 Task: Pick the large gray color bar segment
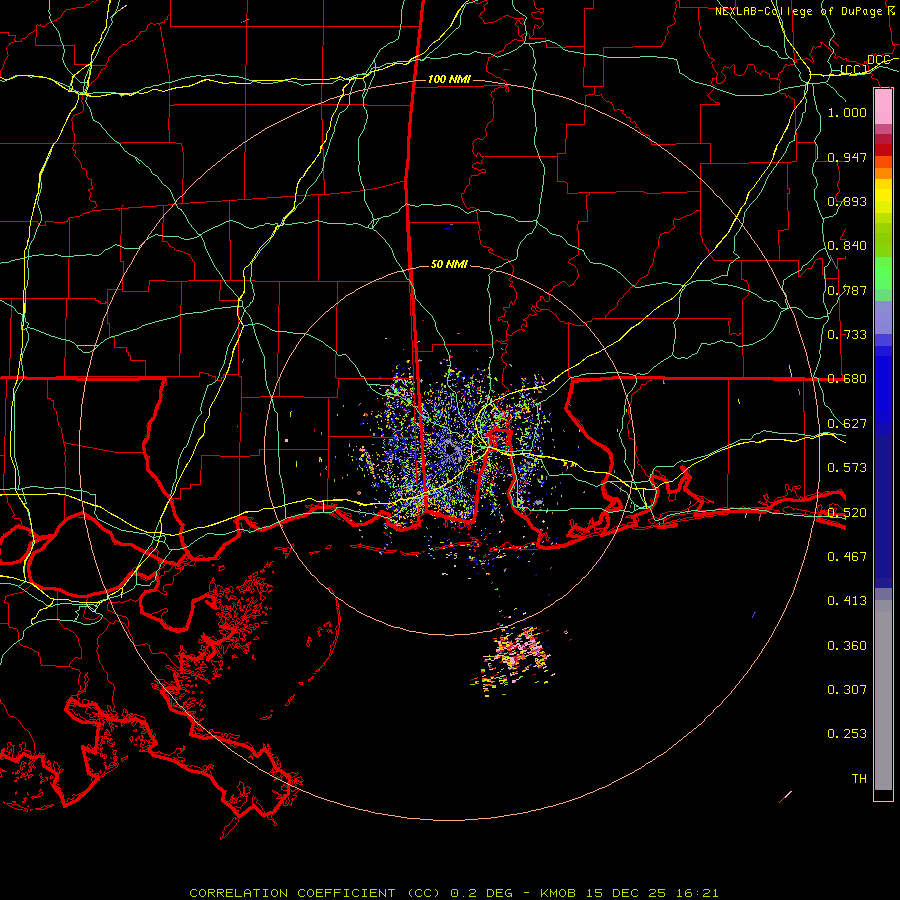(x=883, y=695)
